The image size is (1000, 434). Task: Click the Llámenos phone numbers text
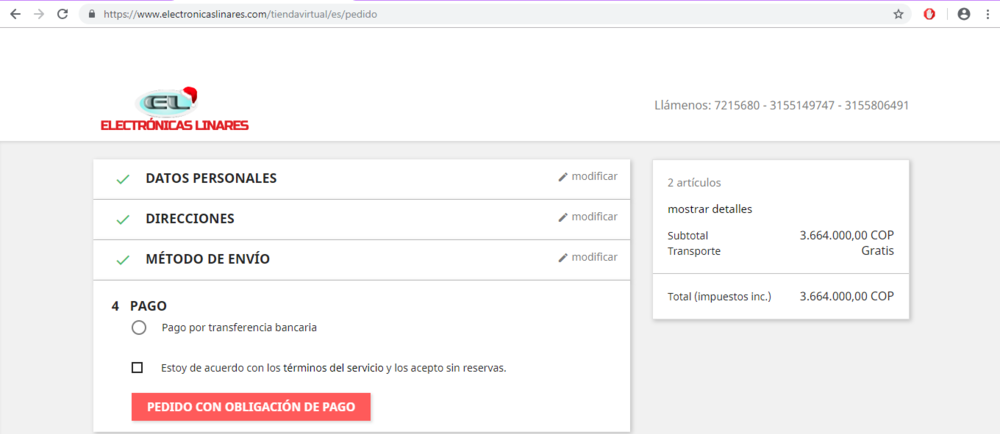tap(781, 105)
